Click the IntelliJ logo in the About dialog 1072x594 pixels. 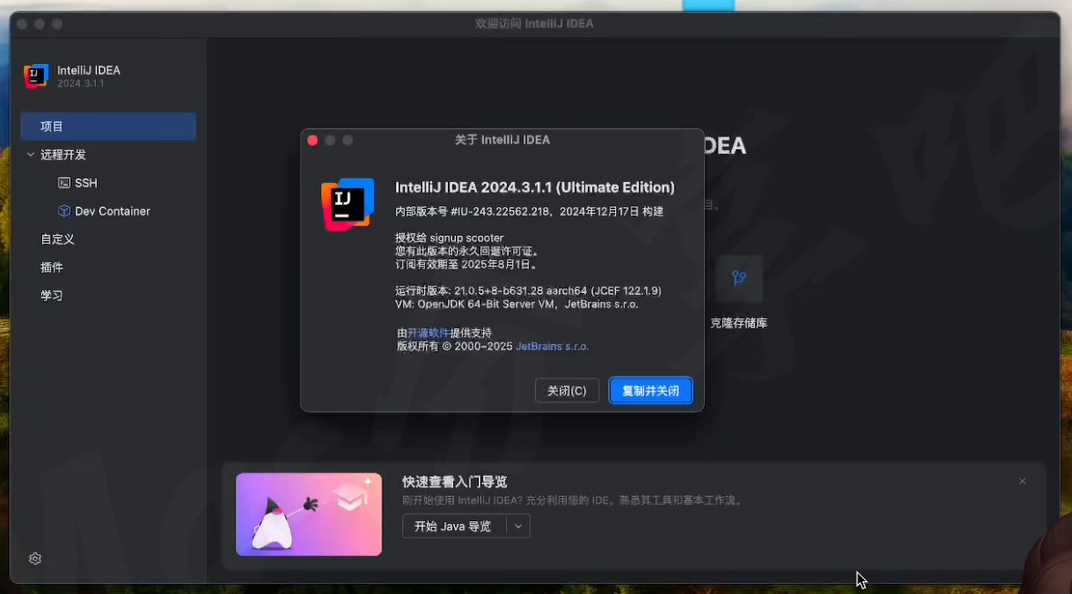coord(348,204)
